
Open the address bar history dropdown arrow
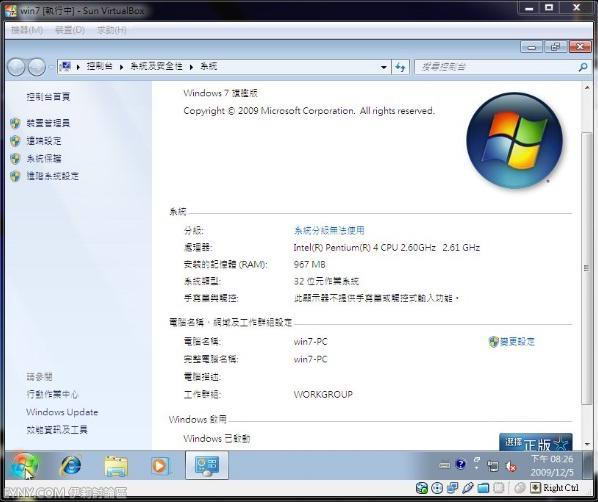click(383, 68)
